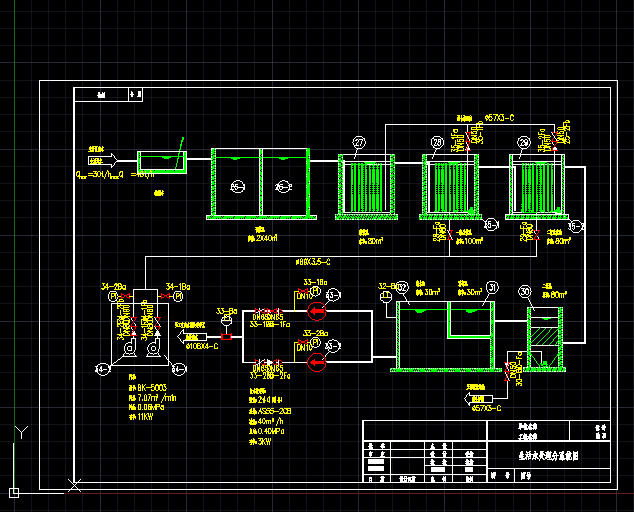Click the blower pressure text 0.06MPa

pos(150,407)
